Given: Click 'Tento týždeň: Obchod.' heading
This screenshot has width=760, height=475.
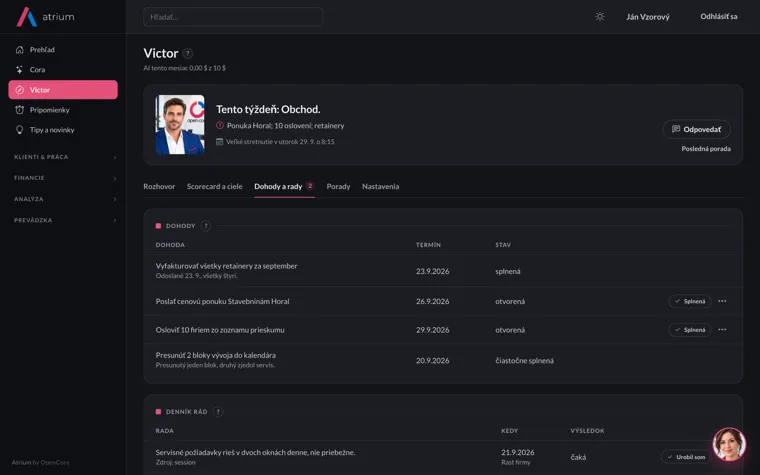Looking at the screenshot, I should pos(268,109).
